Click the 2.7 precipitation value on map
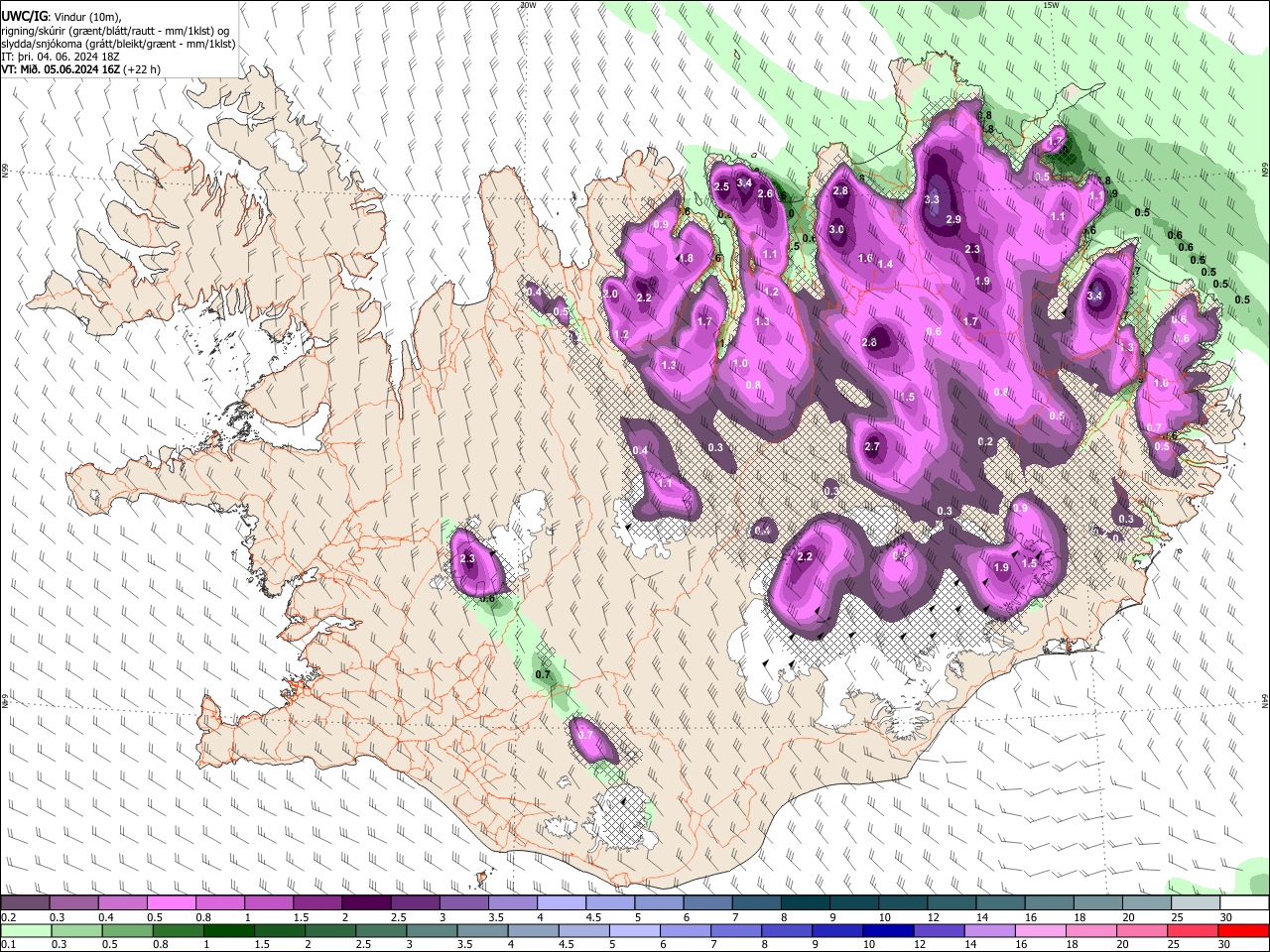 click(x=872, y=447)
